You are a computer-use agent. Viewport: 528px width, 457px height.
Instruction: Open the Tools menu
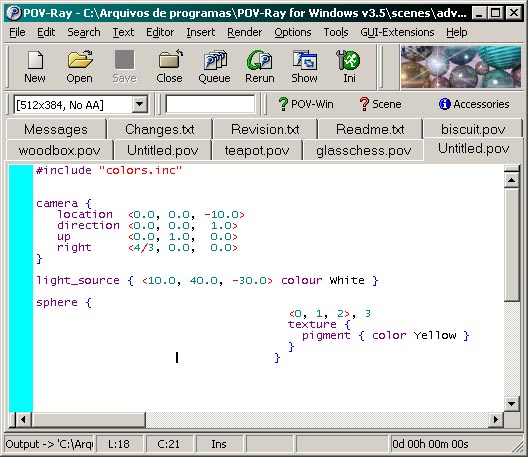click(336, 32)
